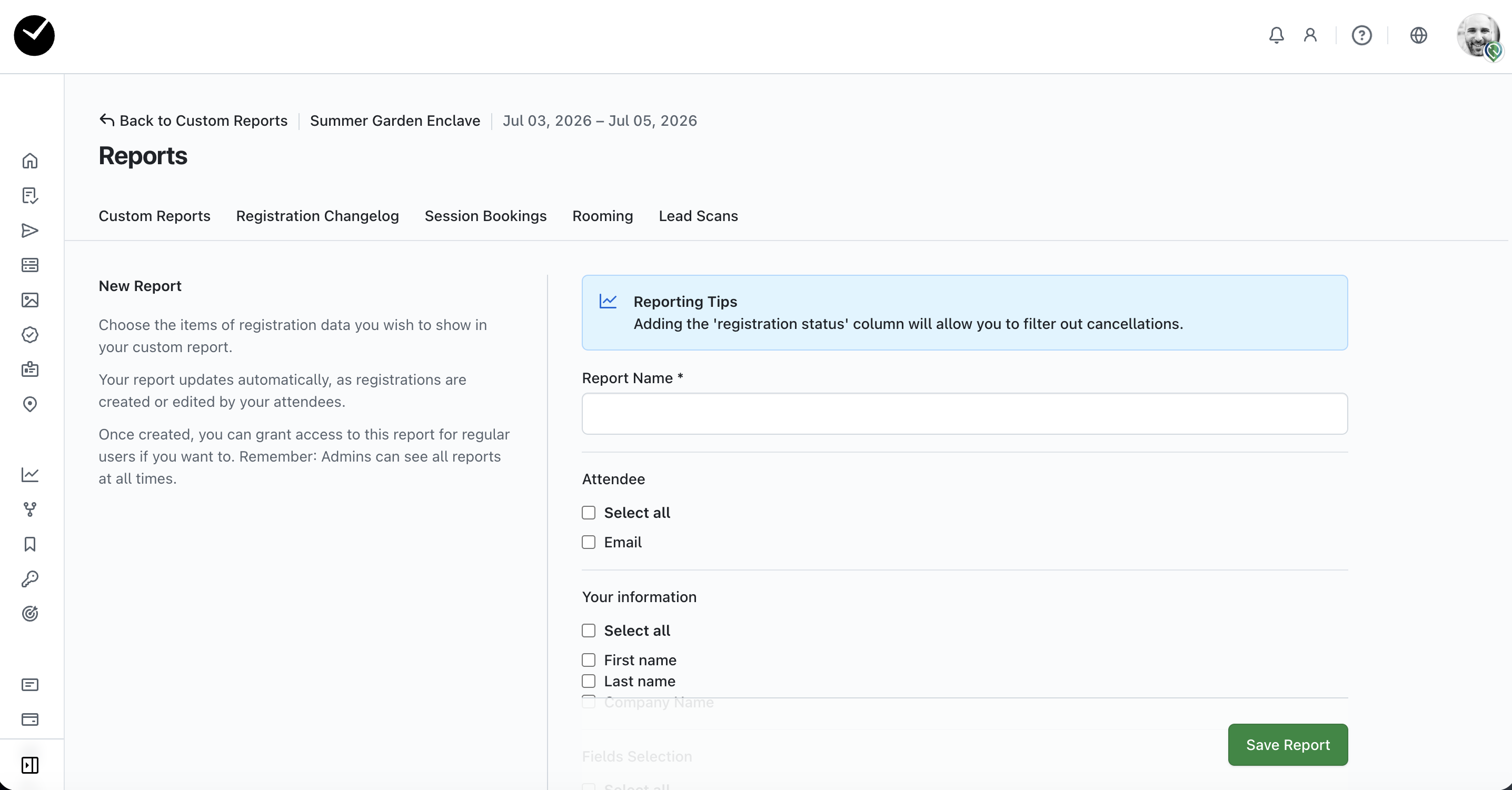Open the user profile avatar menu

[x=1478, y=35]
